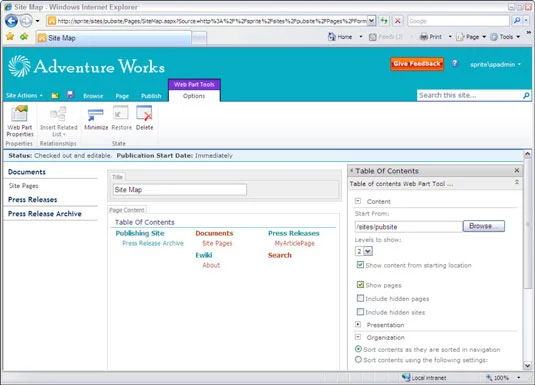Open Press Release Archive in left navigation
Image resolution: width=535 pixels, height=385 pixels.
(x=45, y=214)
